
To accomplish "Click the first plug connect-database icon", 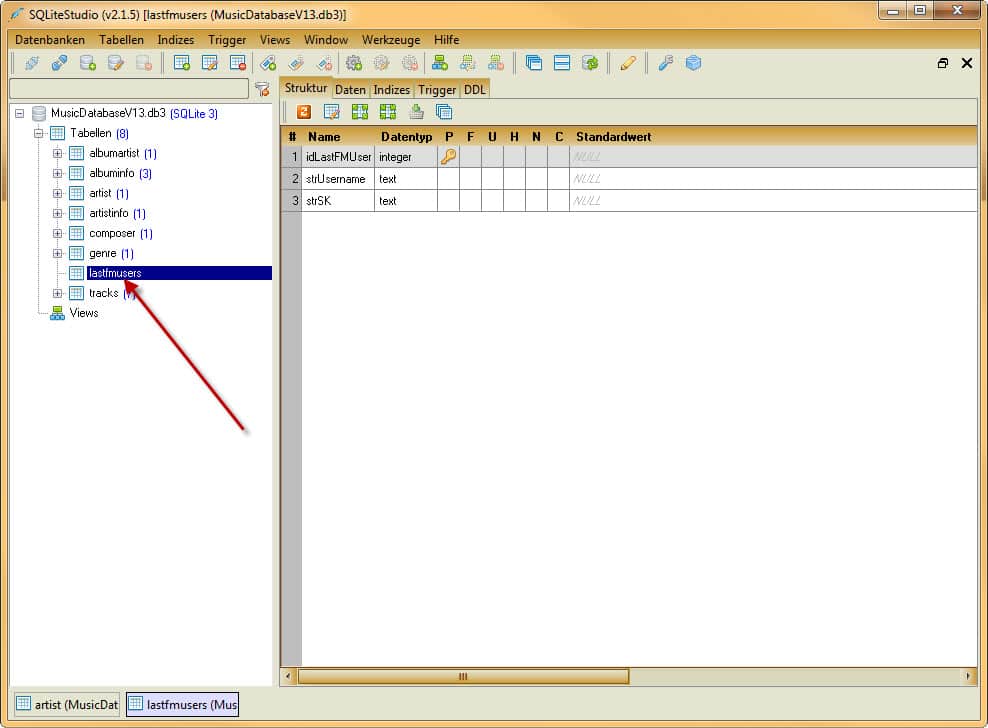I will (x=31, y=63).
